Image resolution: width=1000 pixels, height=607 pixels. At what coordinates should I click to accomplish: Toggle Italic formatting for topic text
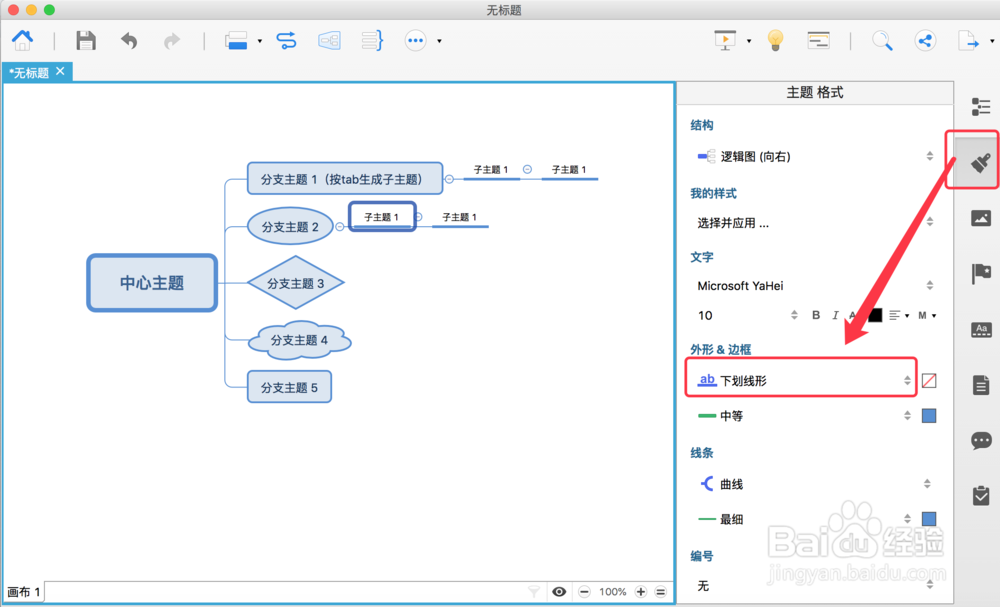pyautogui.click(x=835, y=314)
